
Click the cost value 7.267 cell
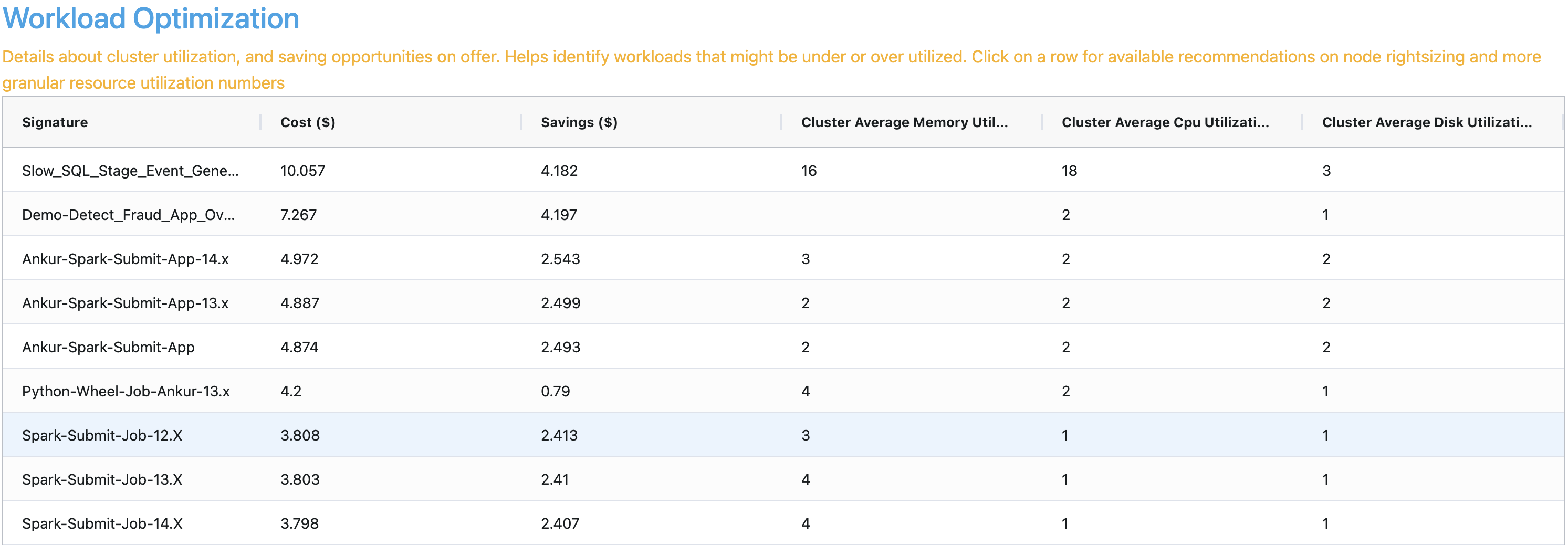click(x=298, y=214)
